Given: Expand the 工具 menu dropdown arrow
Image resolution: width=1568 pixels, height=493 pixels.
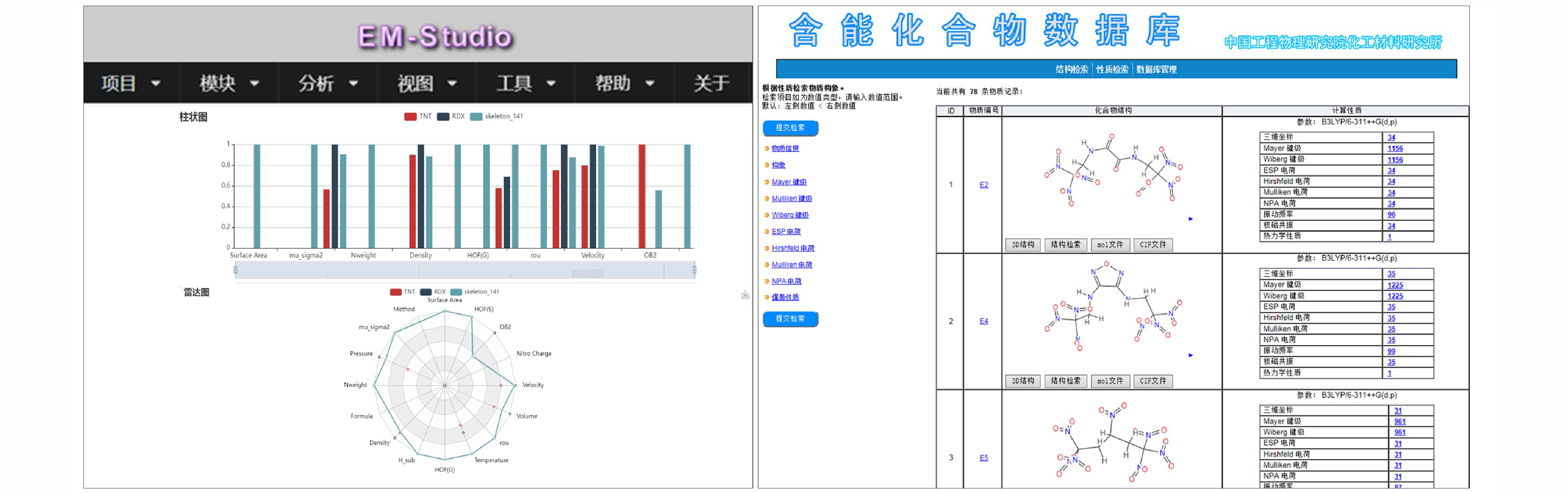Looking at the screenshot, I should tap(551, 83).
